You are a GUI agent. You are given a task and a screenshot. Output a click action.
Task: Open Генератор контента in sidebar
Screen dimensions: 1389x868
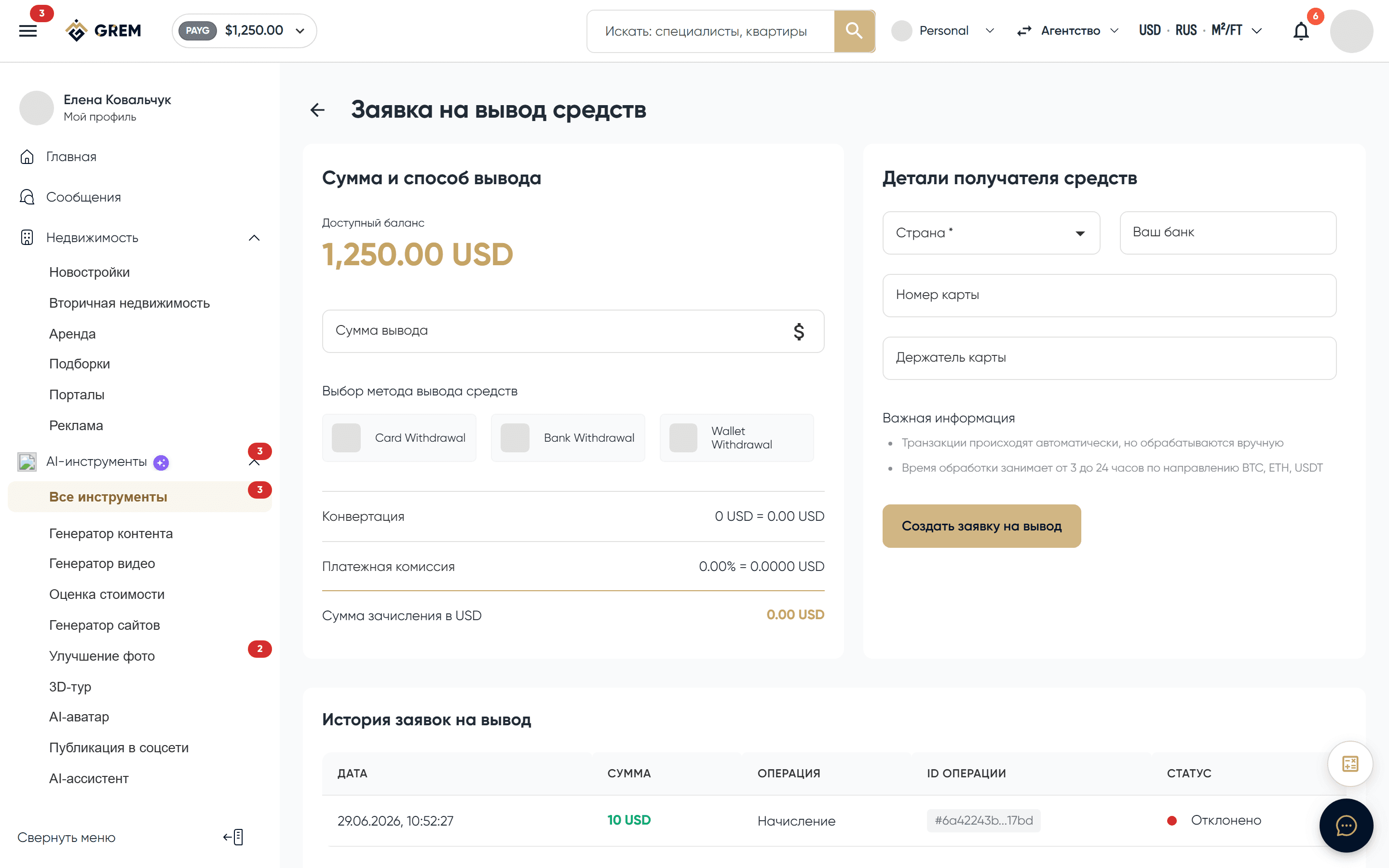[111, 533]
